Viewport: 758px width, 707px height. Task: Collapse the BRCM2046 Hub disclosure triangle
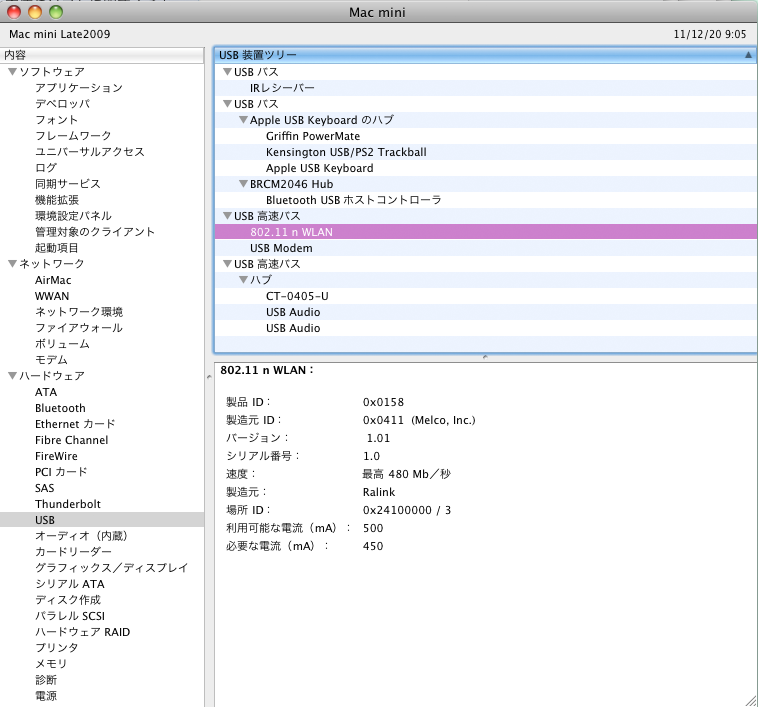(243, 184)
